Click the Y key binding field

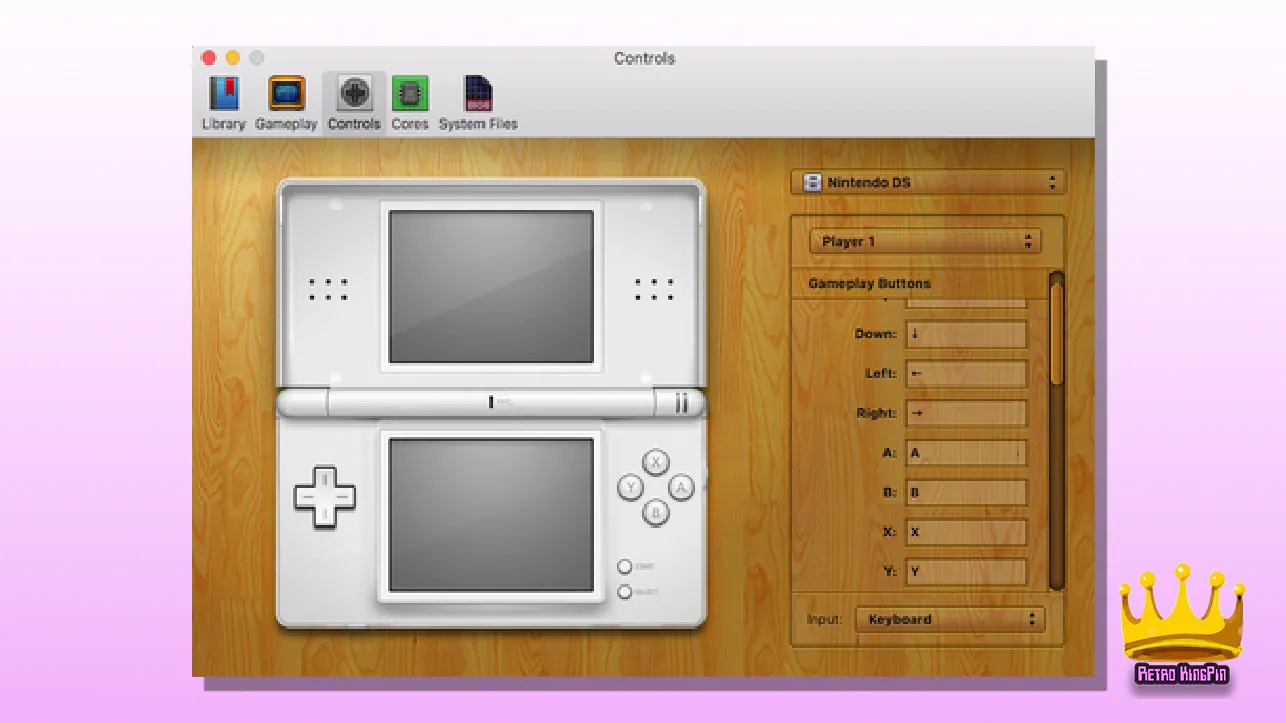pos(967,572)
